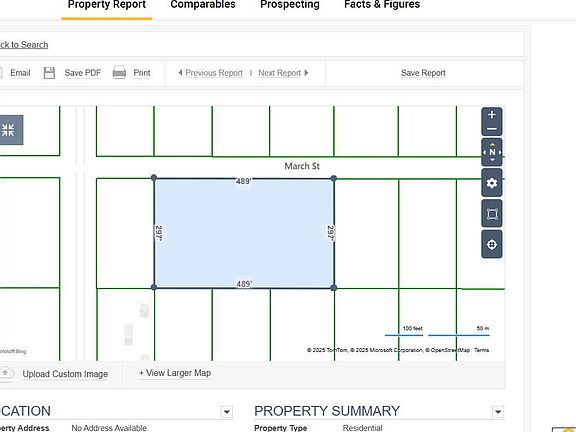Collapse the map using the shrink arrows icon
This screenshot has width=576, height=432.
coord(8,130)
